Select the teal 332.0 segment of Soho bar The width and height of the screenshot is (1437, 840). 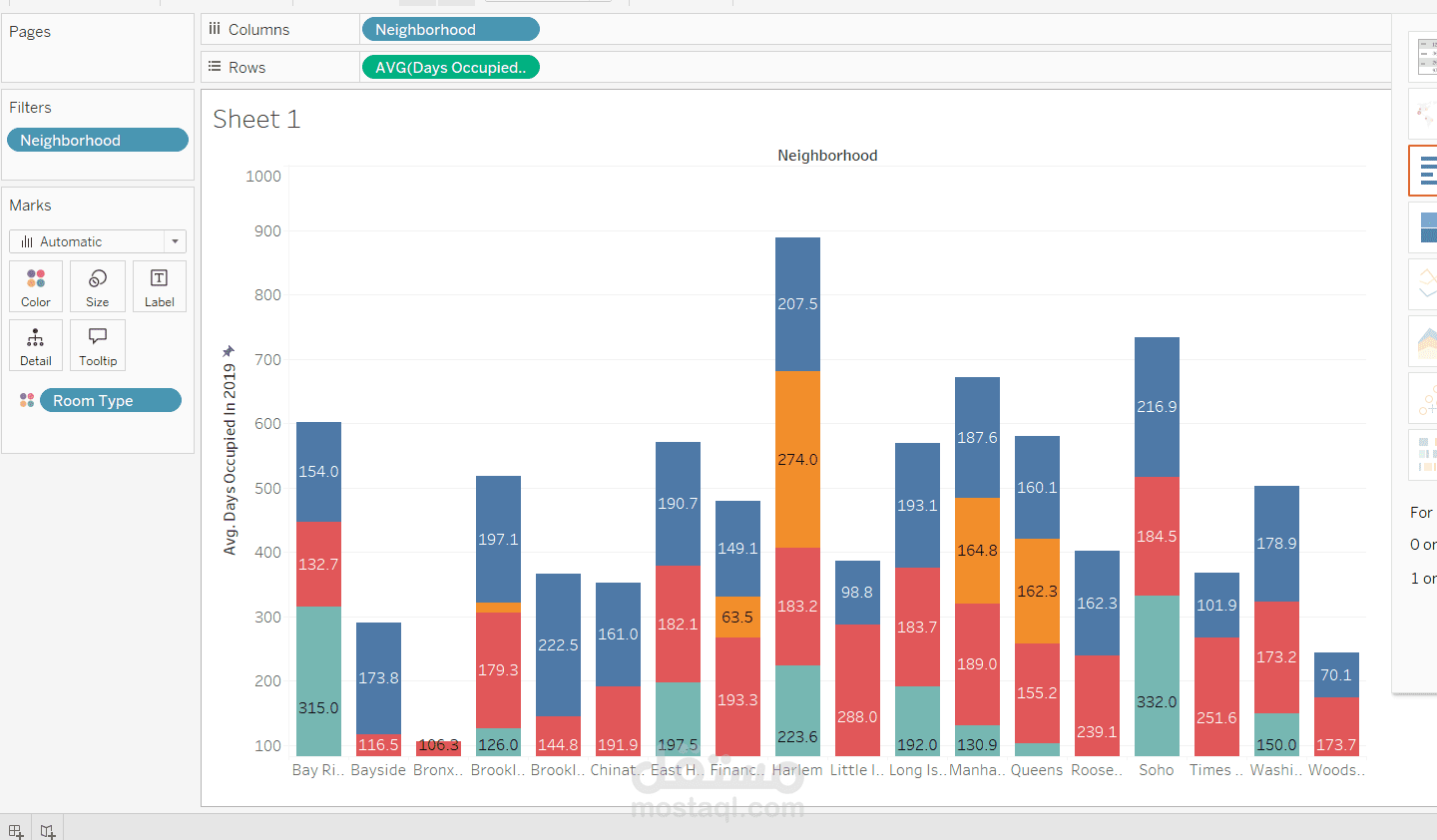point(1157,675)
